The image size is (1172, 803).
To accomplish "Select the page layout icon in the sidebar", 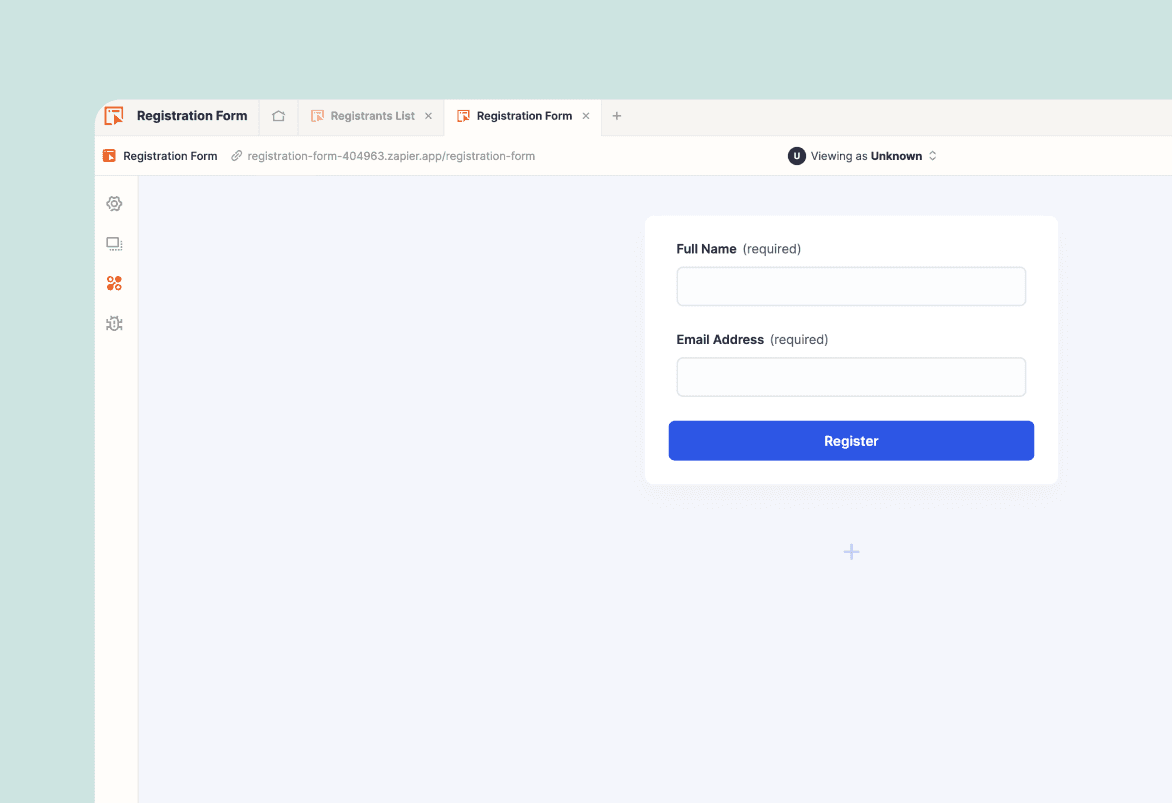I will 114,244.
